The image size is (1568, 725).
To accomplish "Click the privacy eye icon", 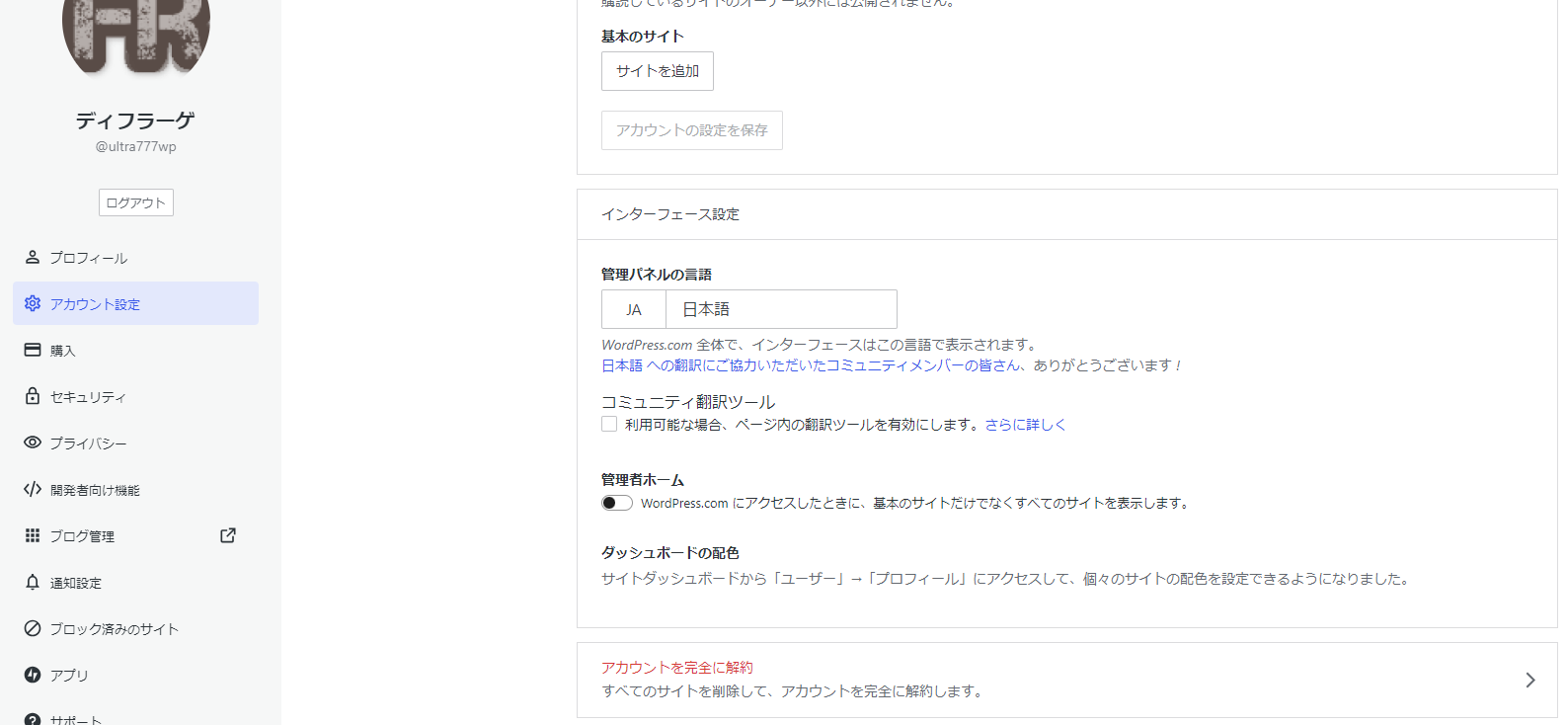I will (x=33, y=443).
